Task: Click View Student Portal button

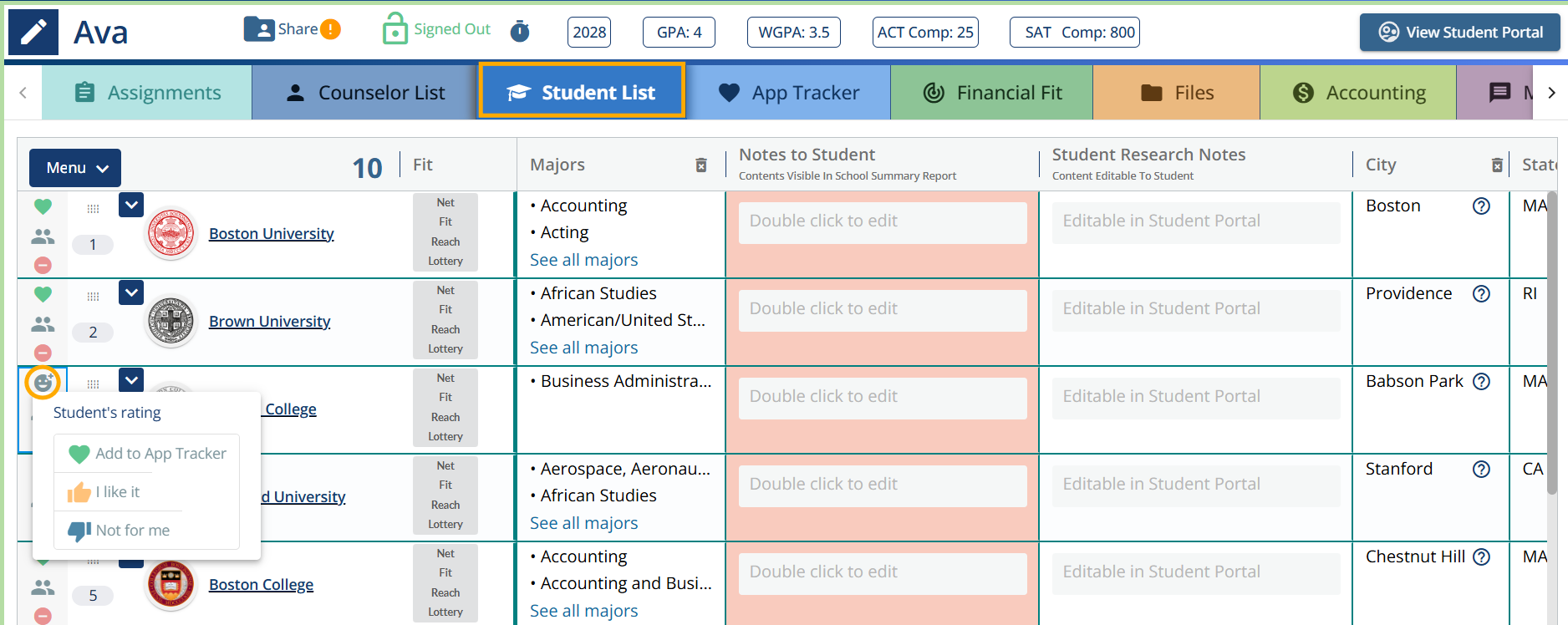Action: pyautogui.click(x=1460, y=33)
